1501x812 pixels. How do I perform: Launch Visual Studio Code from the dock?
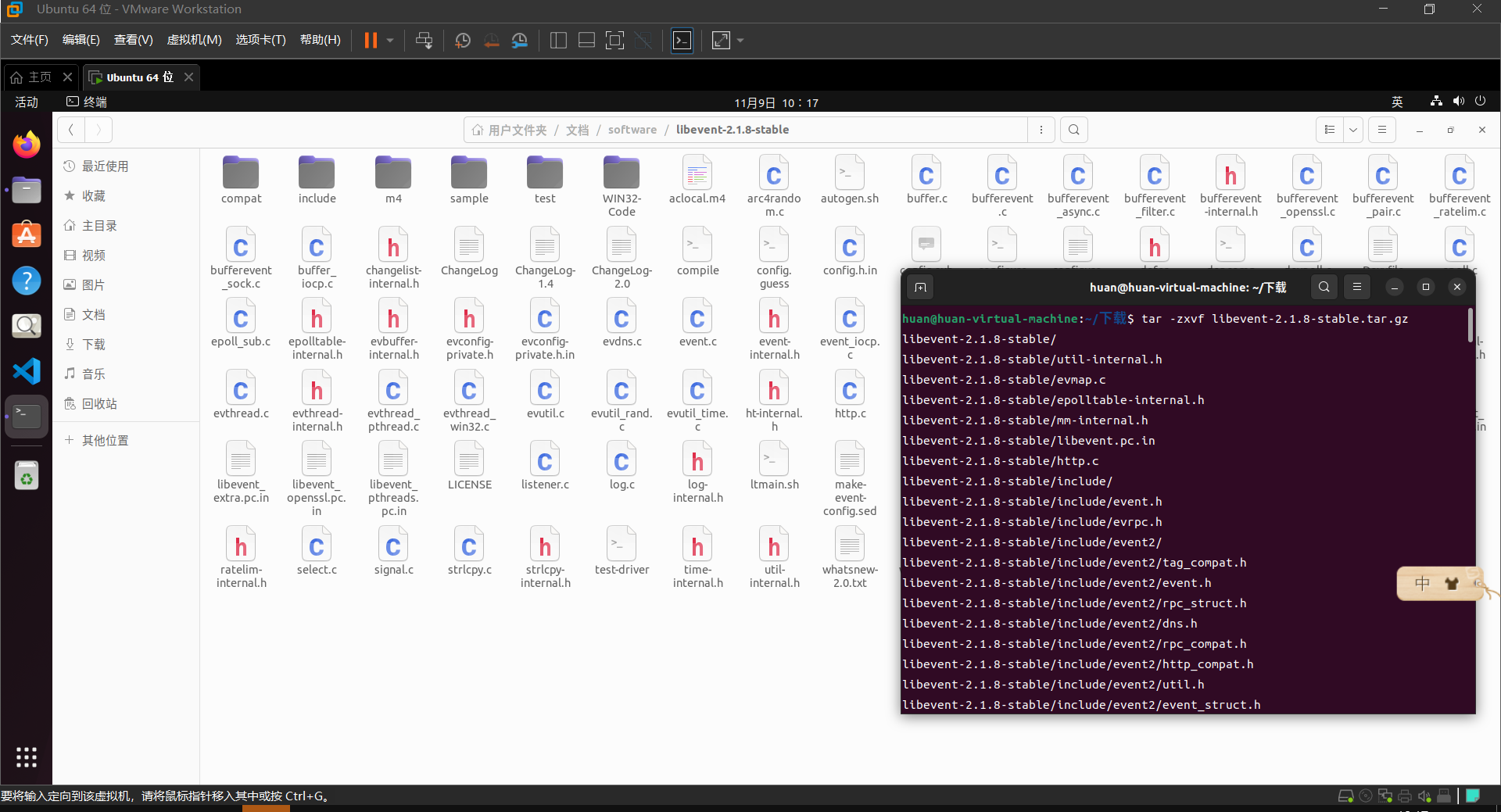coord(26,371)
